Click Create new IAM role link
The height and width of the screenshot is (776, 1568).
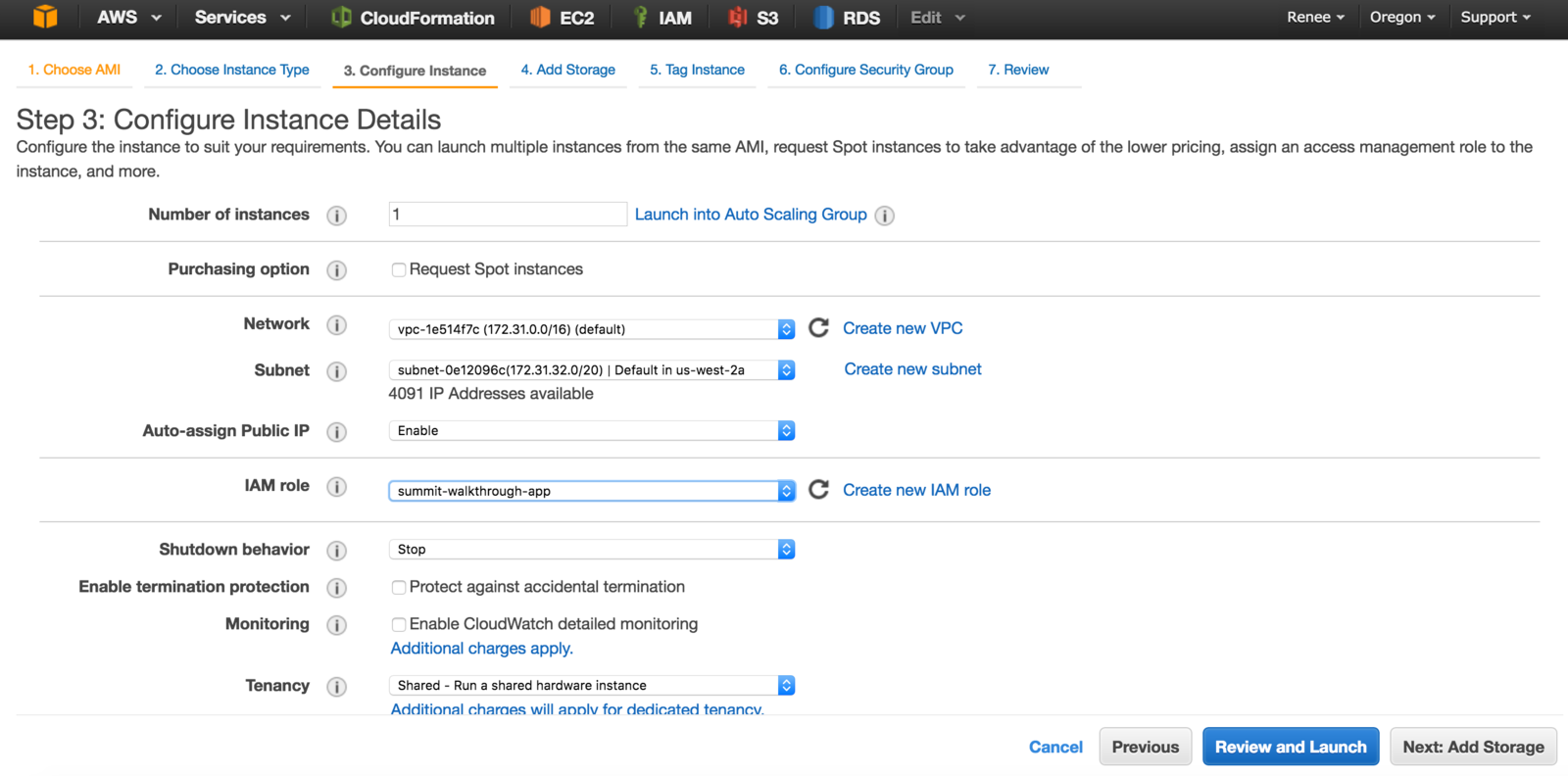click(x=916, y=490)
